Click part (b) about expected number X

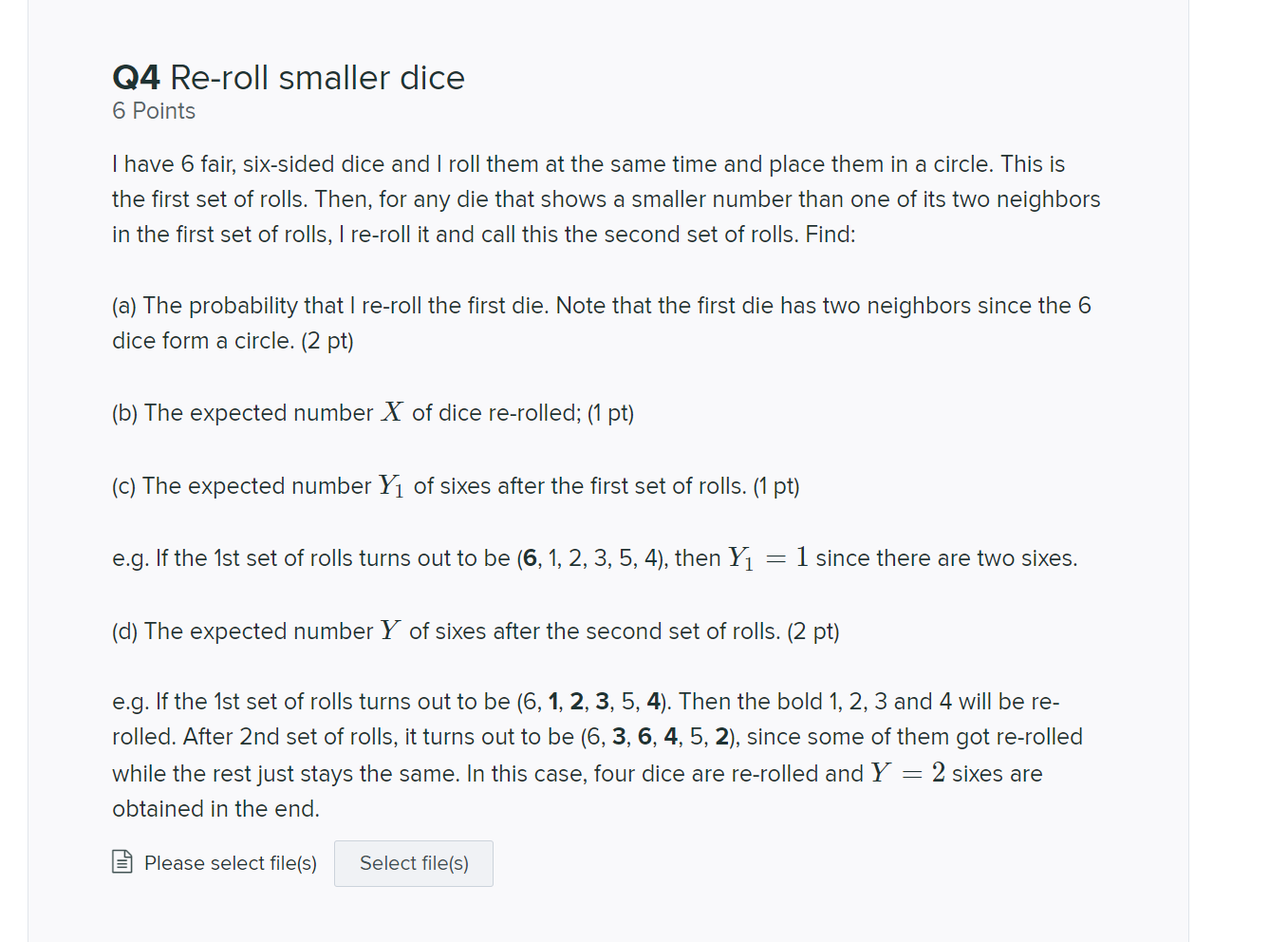click(372, 412)
